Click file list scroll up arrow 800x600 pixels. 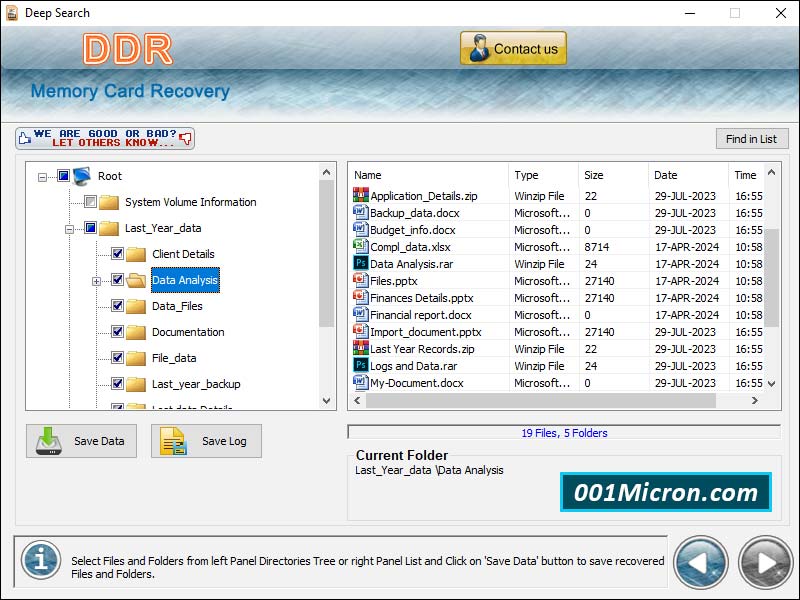coord(771,172)
